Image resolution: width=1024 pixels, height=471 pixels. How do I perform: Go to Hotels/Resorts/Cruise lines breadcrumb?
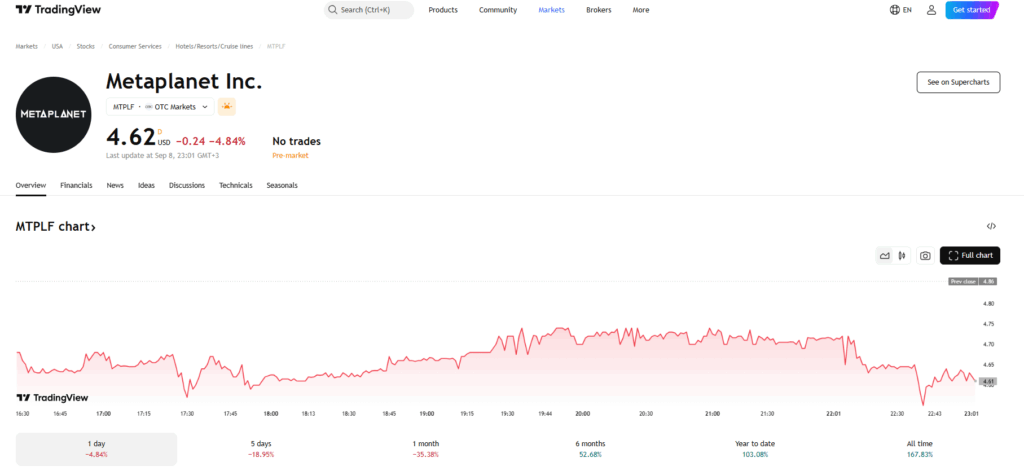(214, 46)
